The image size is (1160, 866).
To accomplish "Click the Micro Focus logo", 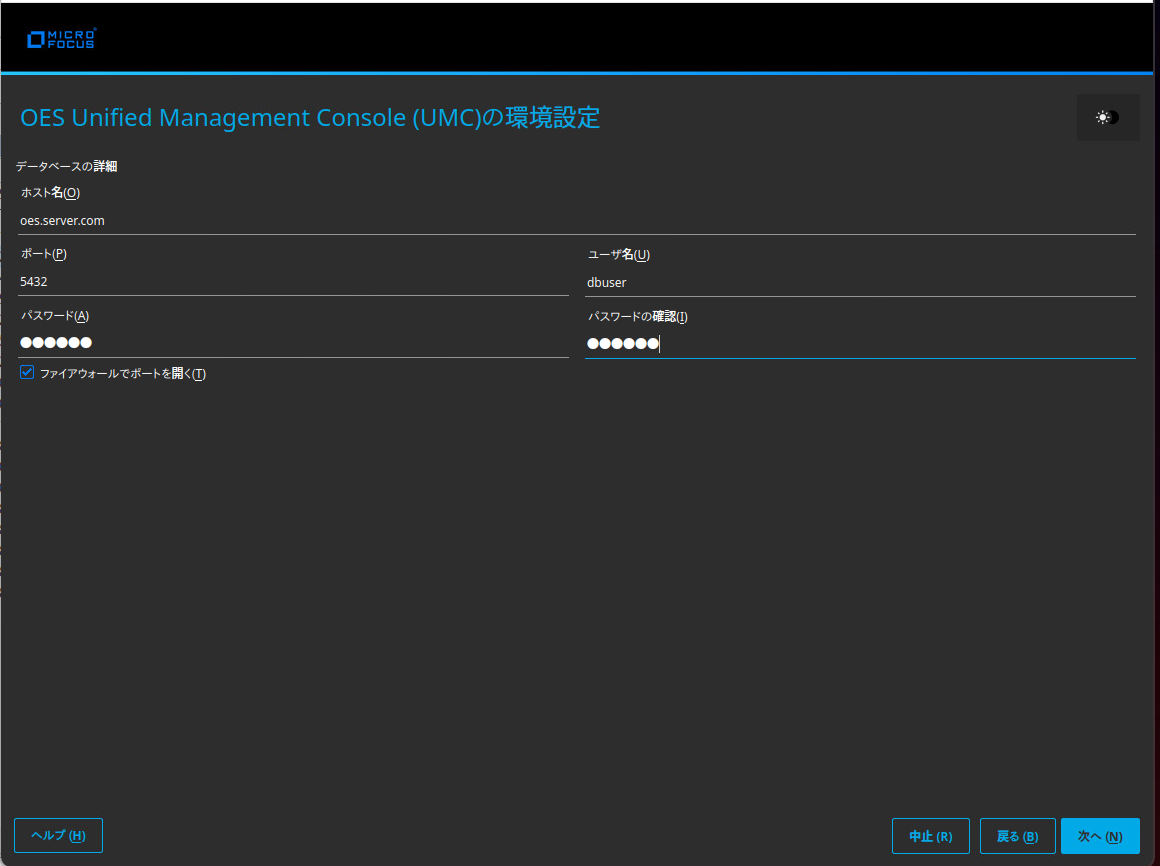I will [61, 38].
